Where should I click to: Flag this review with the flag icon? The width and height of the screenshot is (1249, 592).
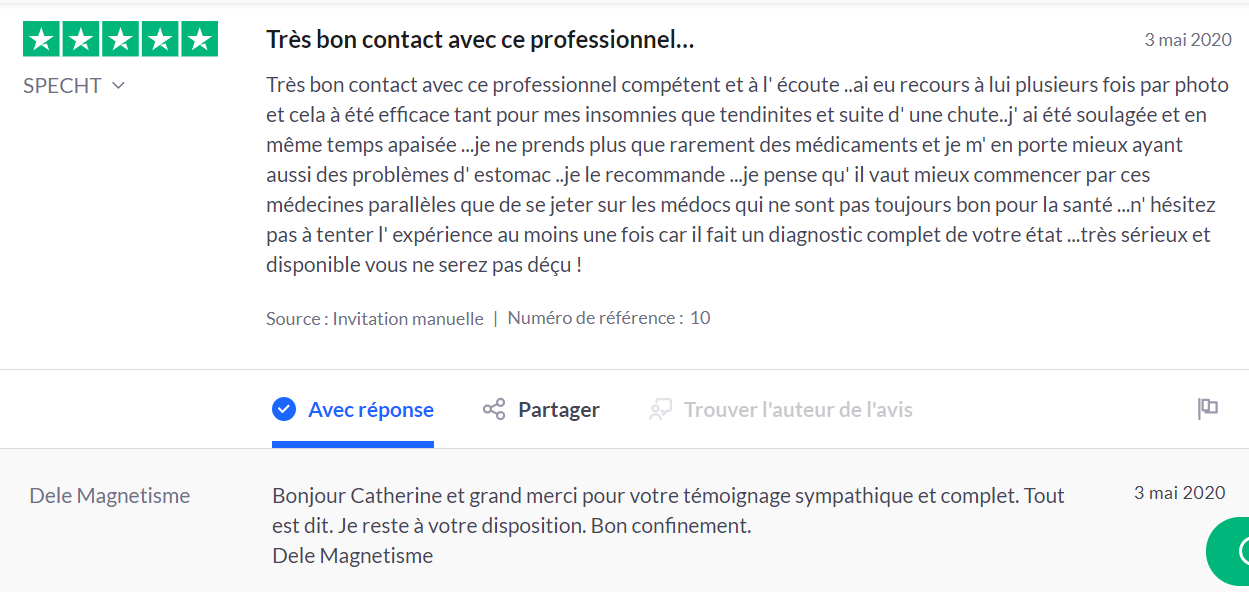pos(1208,408)
